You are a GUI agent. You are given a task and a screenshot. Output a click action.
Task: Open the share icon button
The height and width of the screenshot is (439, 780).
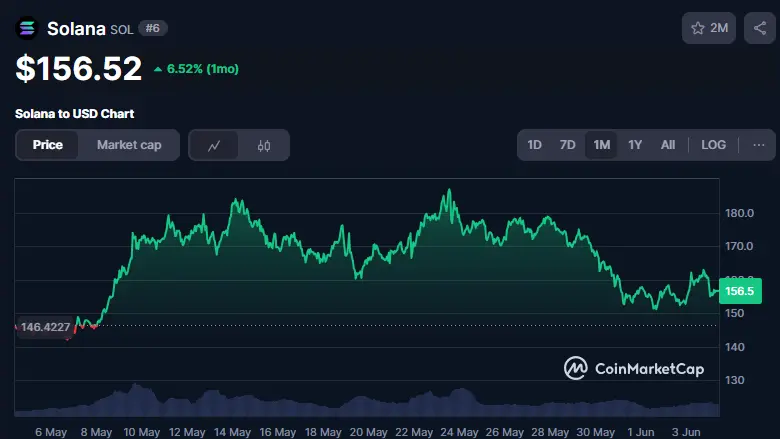tap(760, 28)
